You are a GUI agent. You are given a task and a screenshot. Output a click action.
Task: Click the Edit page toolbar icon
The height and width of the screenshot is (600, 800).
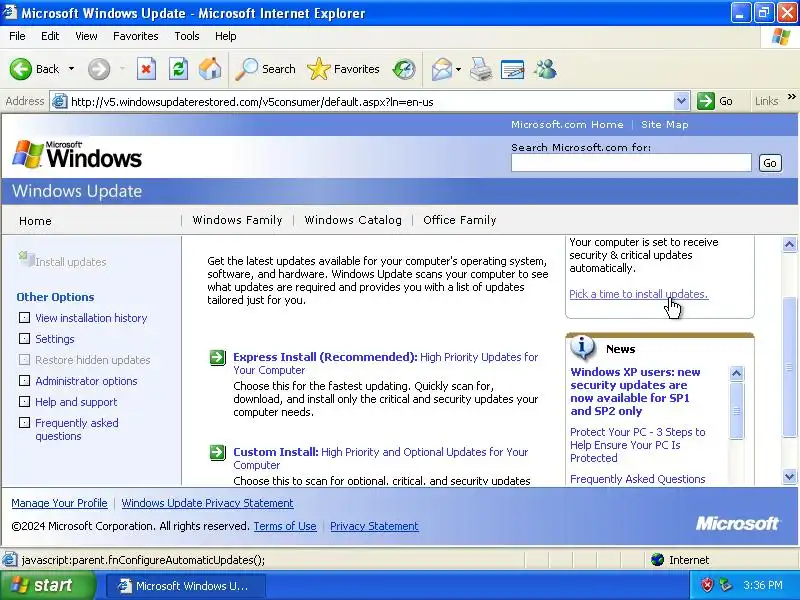point(512,69)
